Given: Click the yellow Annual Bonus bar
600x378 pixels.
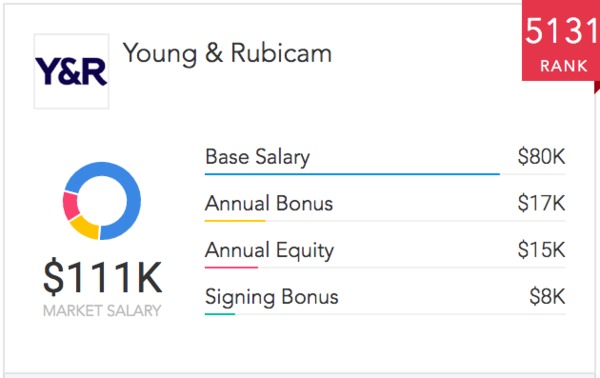Looking at the screenshot, I should tap(235, 221).
